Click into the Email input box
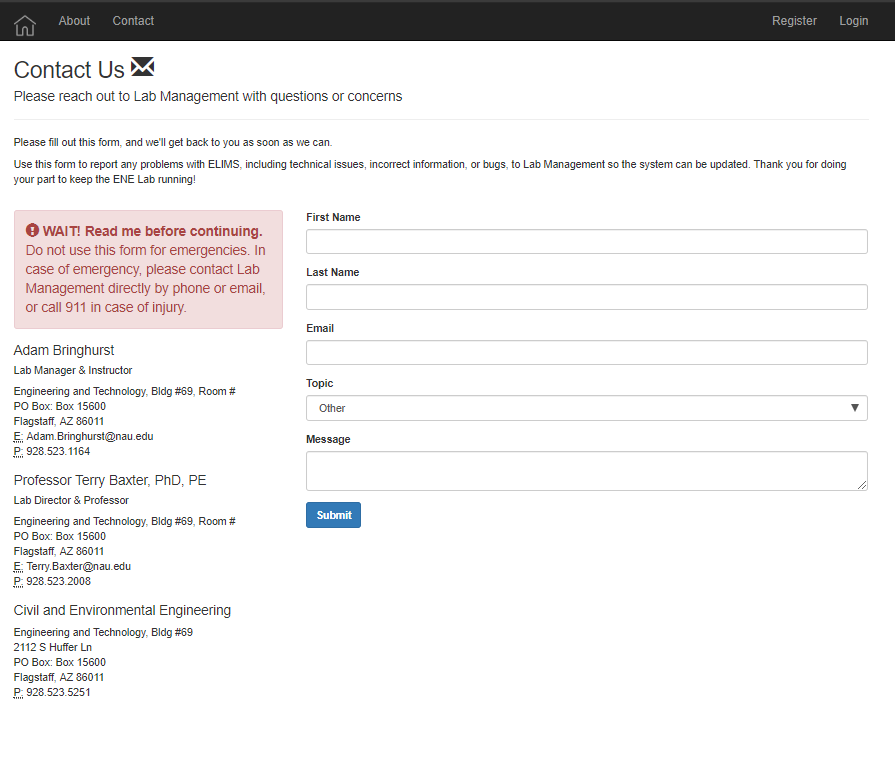 pos(587,352)
